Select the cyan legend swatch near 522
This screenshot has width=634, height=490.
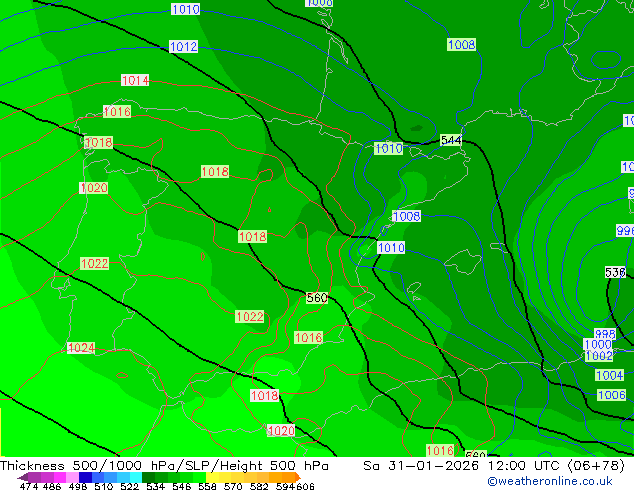(136, 477)
